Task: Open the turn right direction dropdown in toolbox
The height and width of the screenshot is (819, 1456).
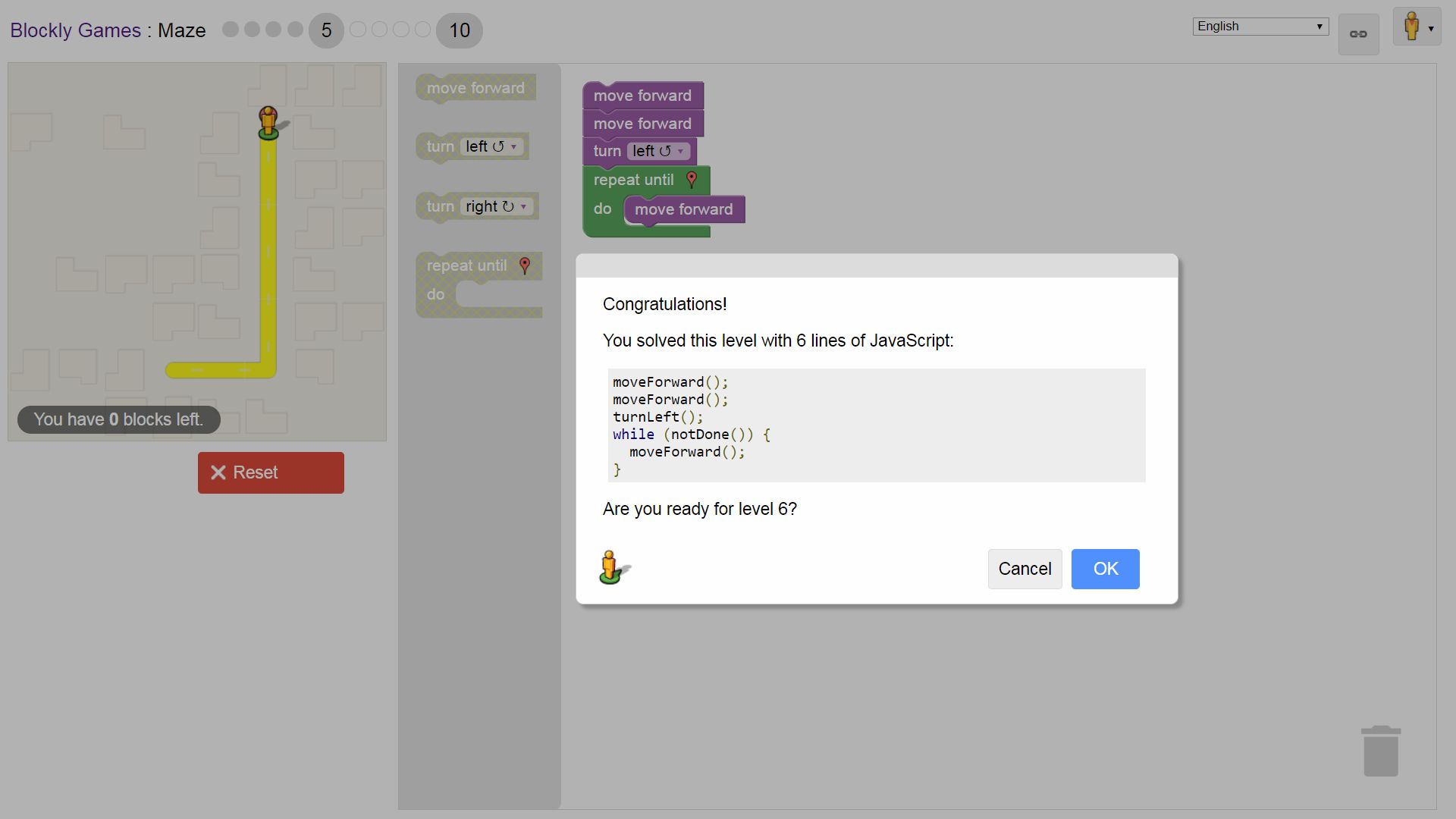Action: (523, 206)
